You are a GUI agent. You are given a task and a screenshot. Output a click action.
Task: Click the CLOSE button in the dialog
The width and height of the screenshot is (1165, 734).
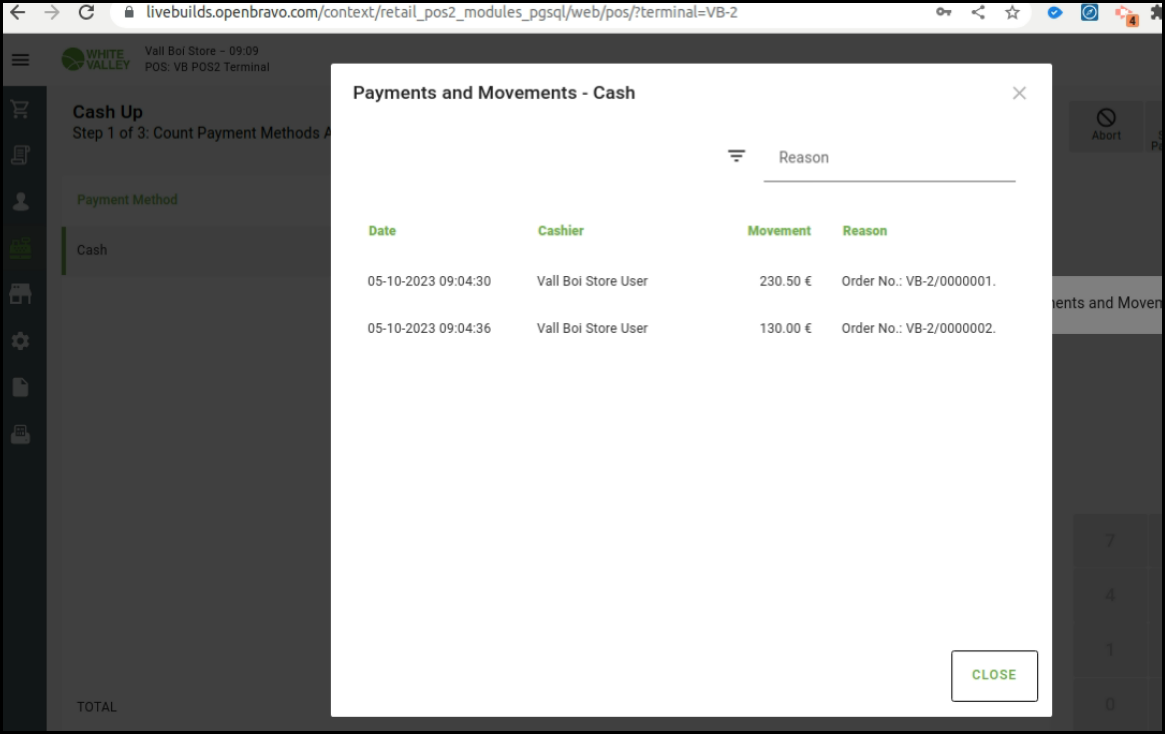tap(994, 675)
